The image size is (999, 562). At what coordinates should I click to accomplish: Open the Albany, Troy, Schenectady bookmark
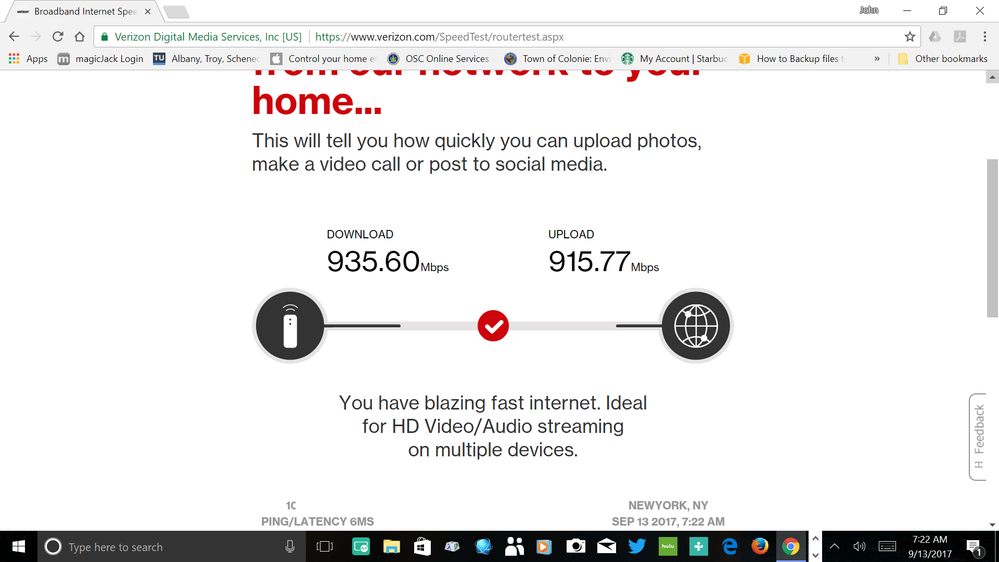(206, 59)
